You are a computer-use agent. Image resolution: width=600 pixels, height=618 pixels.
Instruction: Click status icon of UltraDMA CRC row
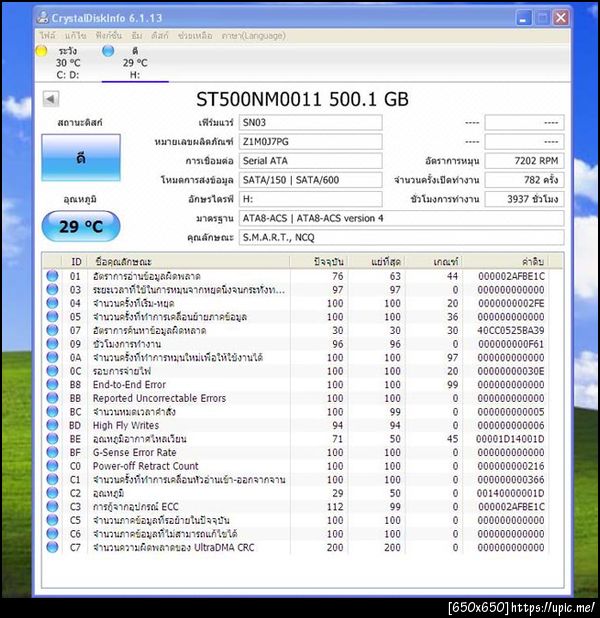click(52, 547)
